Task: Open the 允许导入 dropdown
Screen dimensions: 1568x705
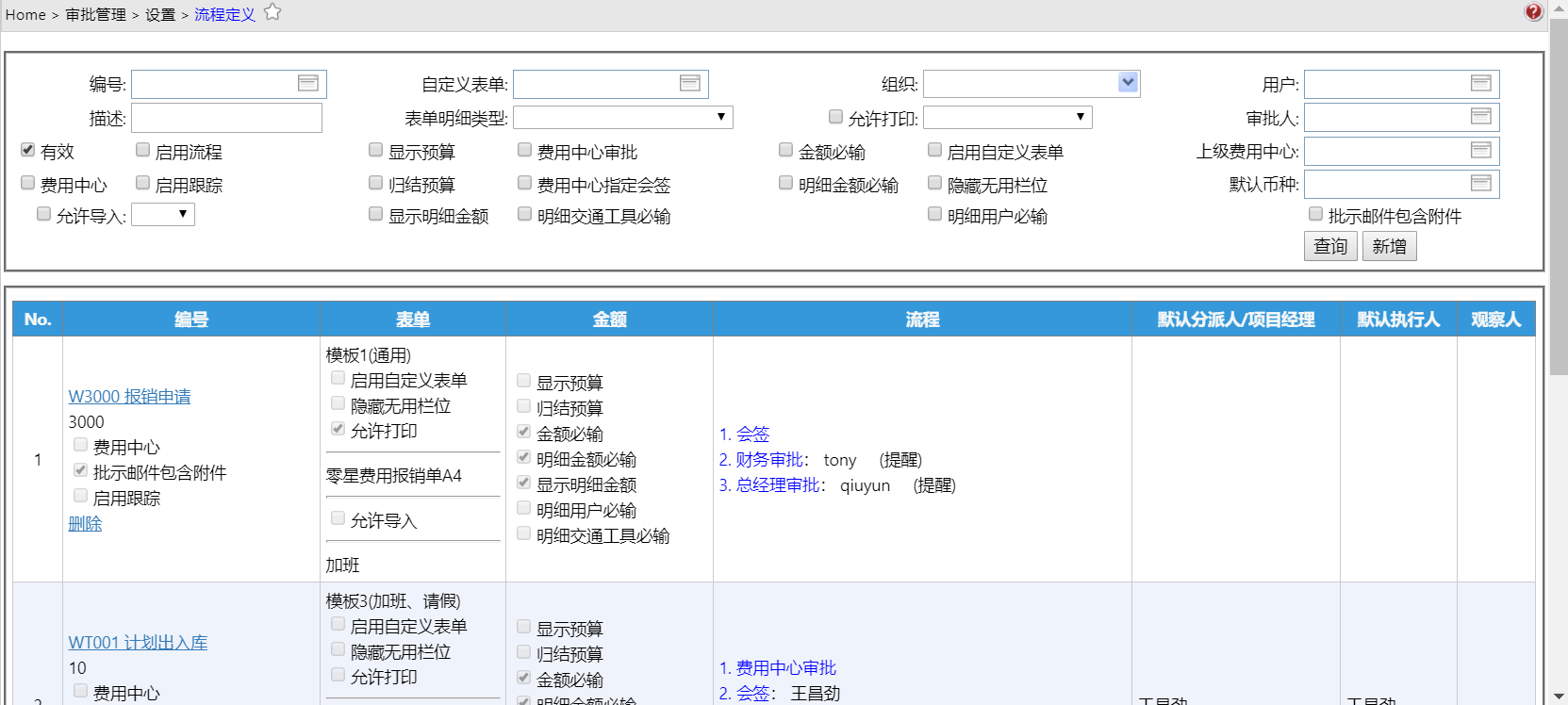Action: pos(163,215)
